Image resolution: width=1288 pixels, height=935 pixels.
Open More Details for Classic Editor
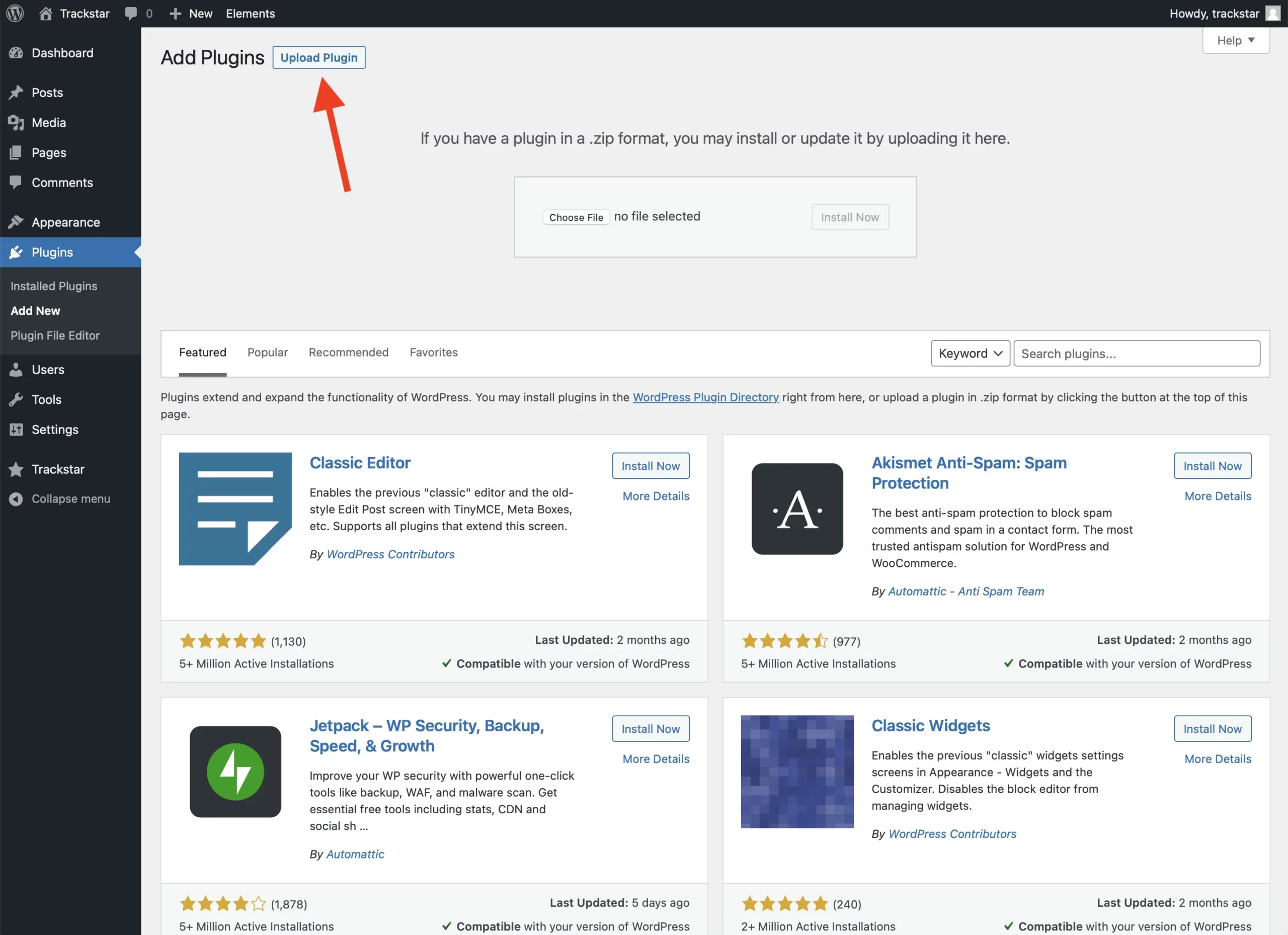[x=656, y=496]
